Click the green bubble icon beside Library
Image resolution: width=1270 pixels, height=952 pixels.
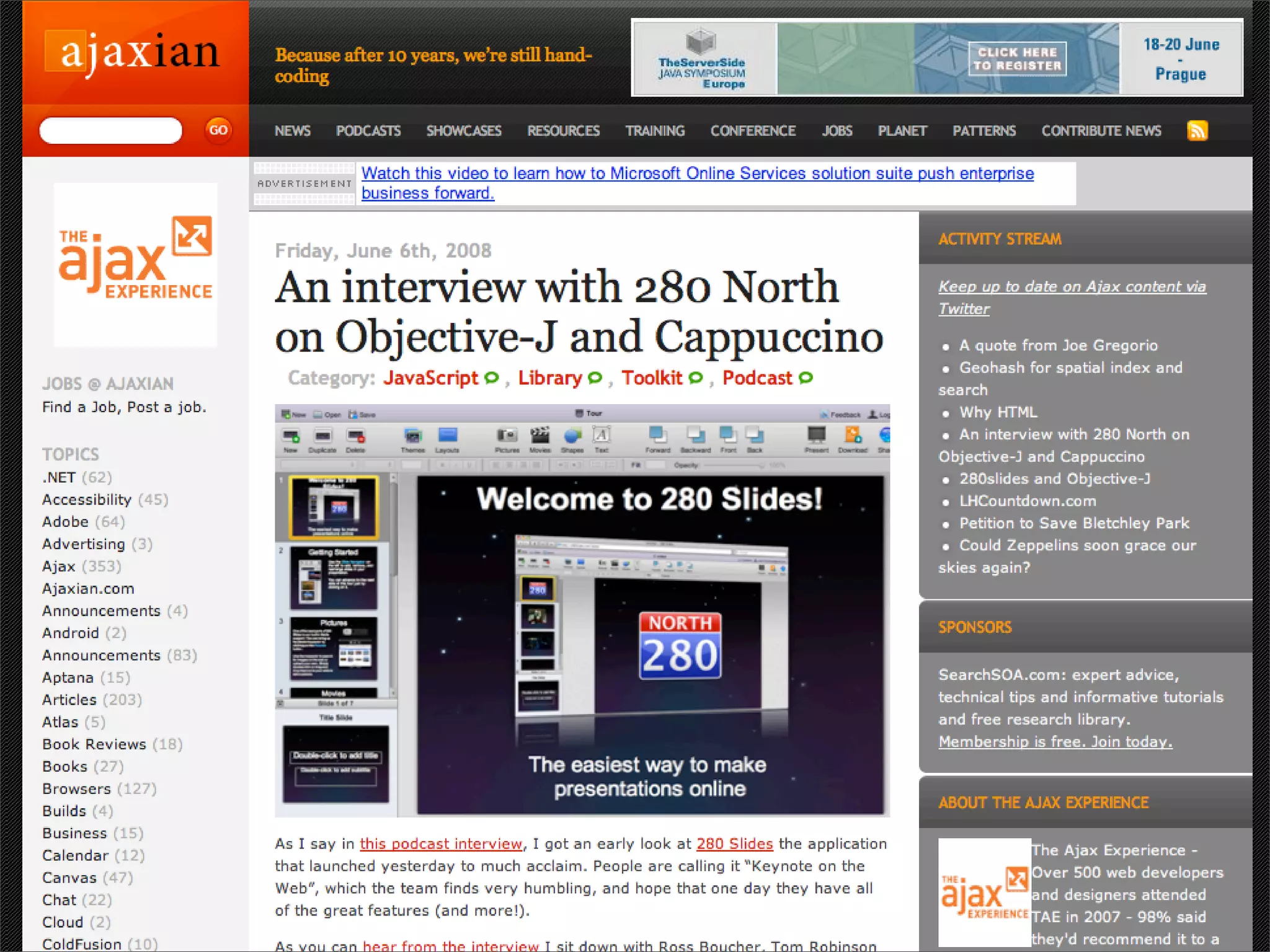[x=595, y=377]
